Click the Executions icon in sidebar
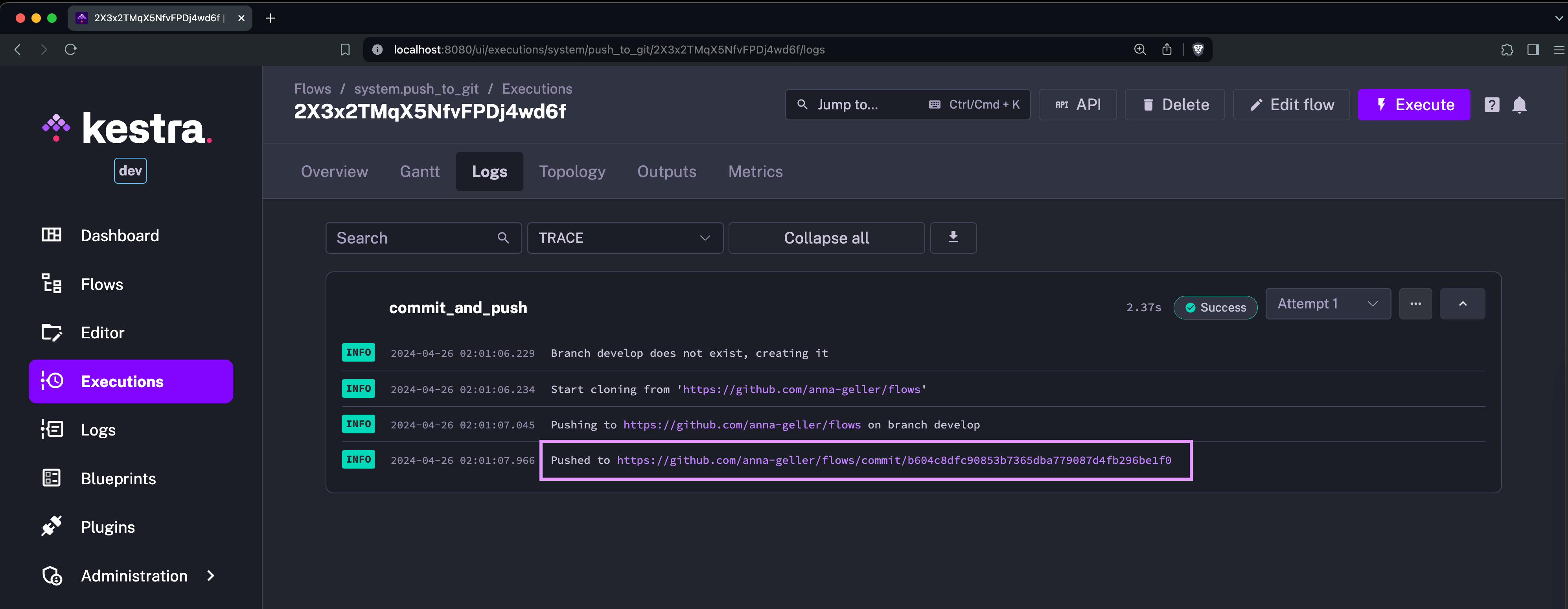This screenshot has height=609, width=1568. [52, 381]
